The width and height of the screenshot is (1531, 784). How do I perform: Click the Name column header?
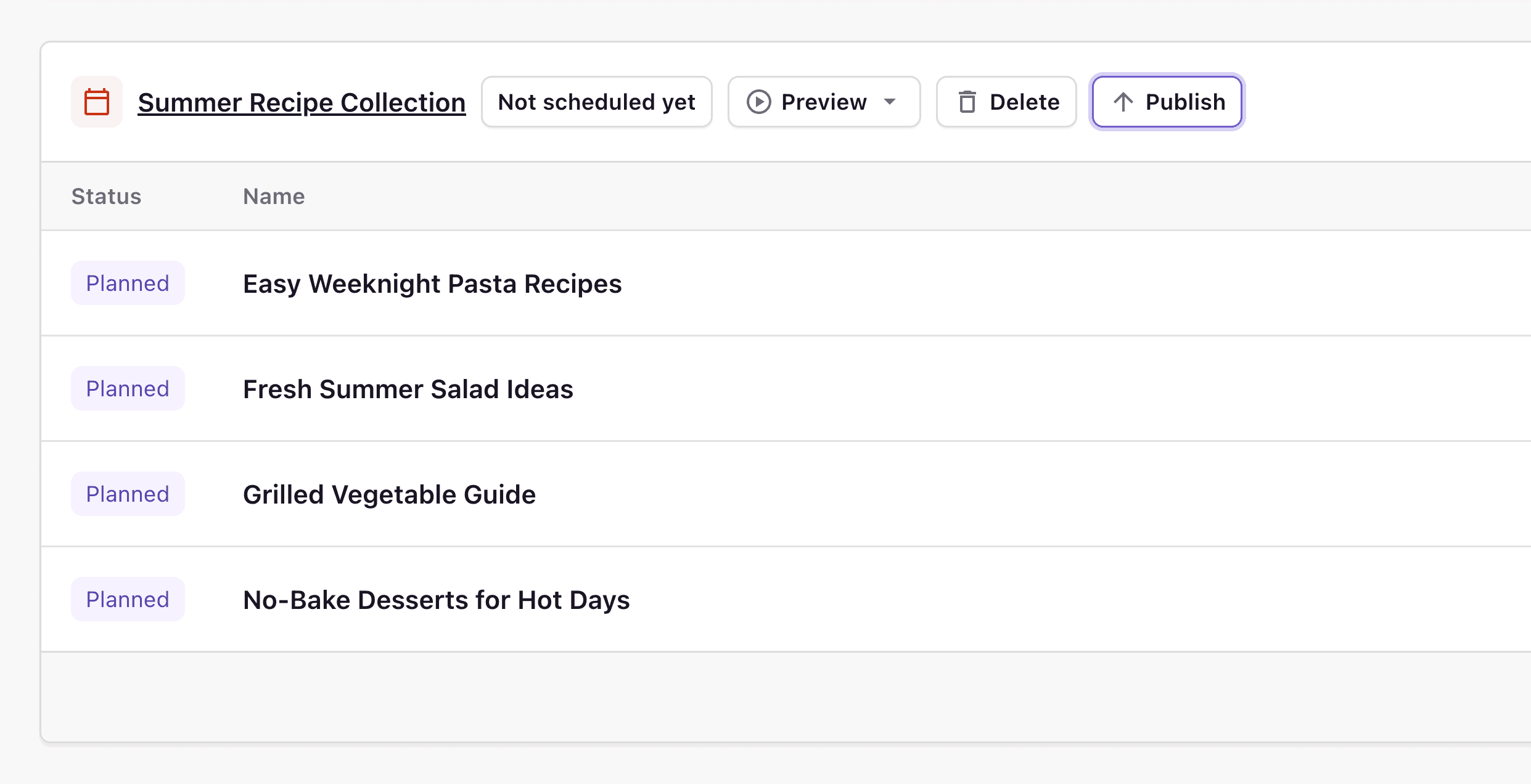[x=273, y=196]
